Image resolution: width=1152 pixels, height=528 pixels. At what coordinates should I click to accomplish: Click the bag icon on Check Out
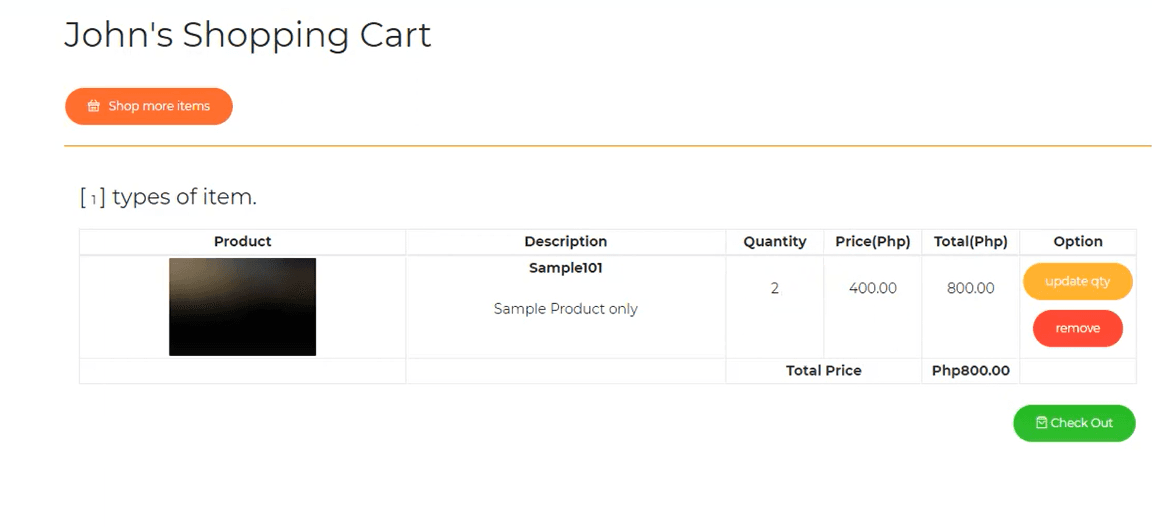1041,423
